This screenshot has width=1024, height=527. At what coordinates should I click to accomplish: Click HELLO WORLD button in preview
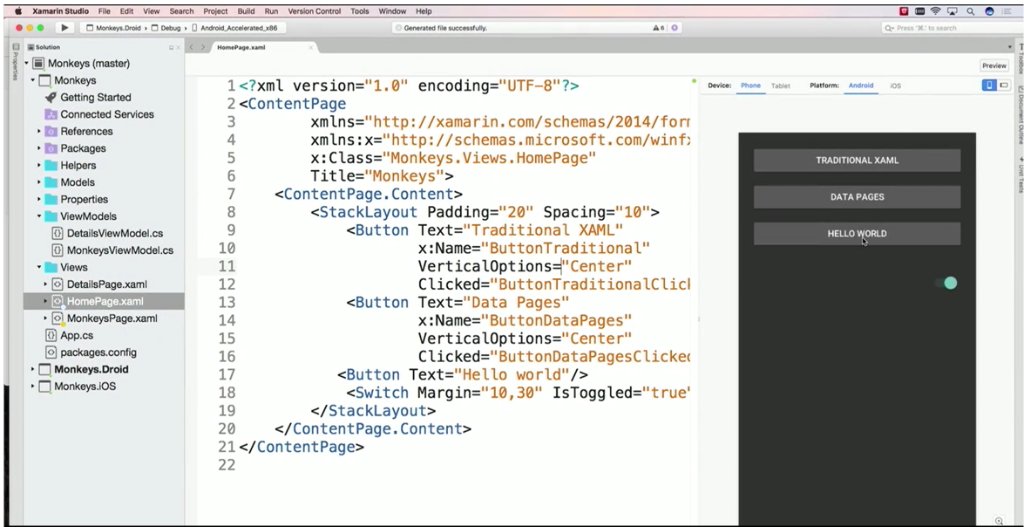[857, 233]
